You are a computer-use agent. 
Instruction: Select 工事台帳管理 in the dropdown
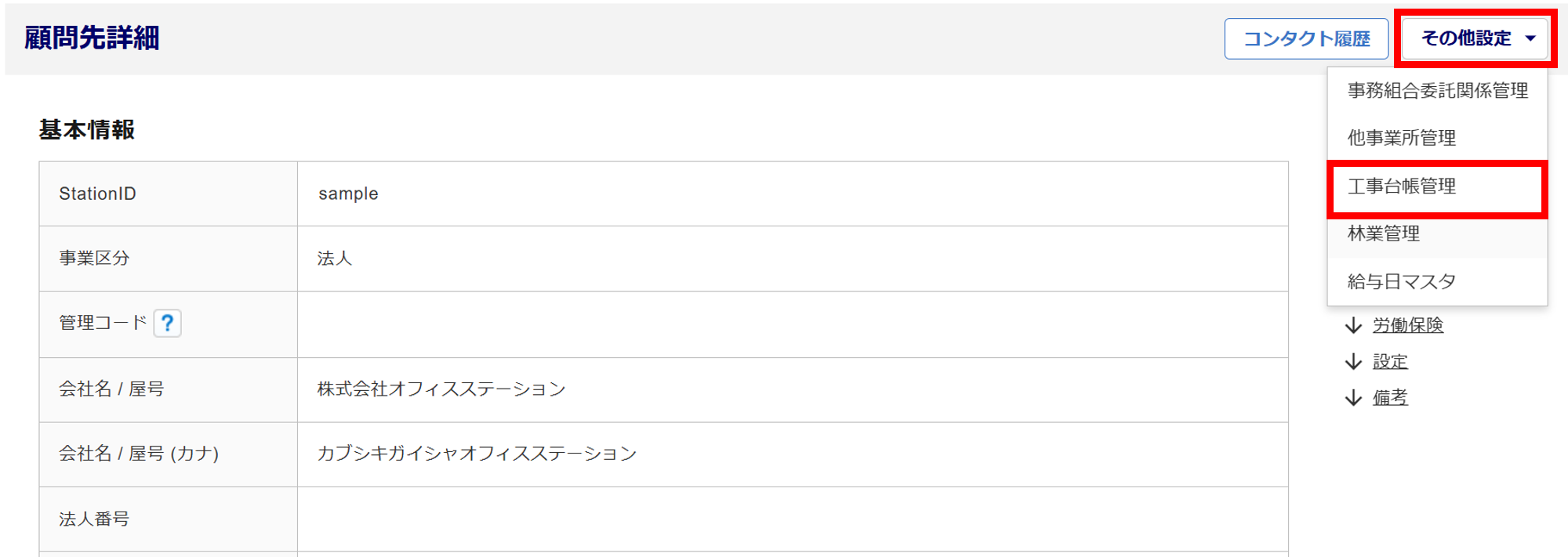1401,186
